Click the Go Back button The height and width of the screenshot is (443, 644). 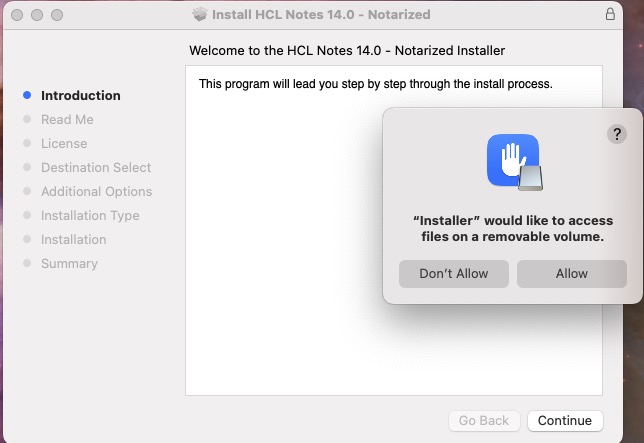[x=484, y=421]
